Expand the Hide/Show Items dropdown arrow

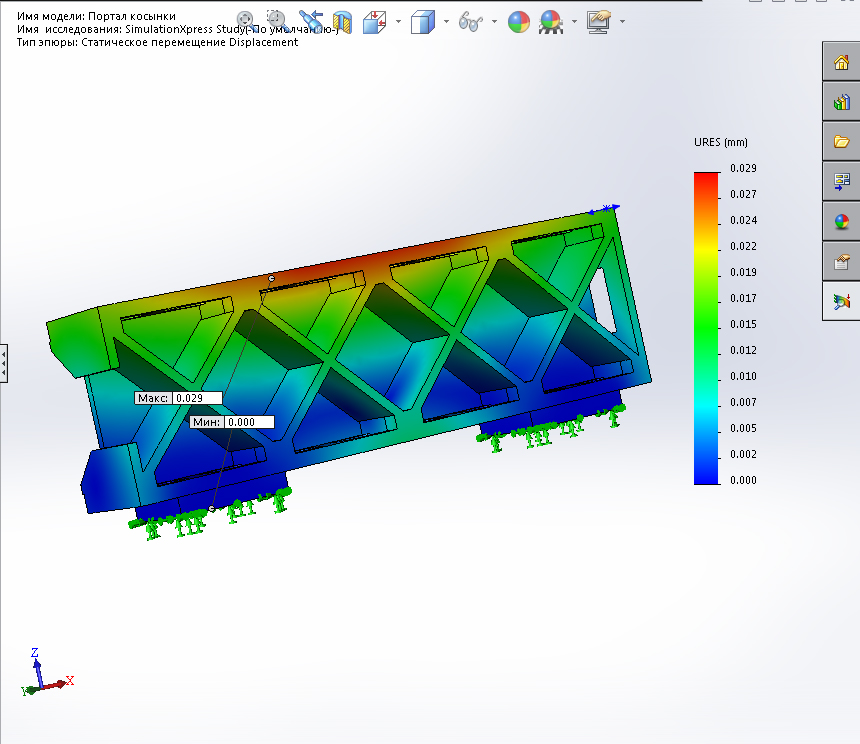[x=494, y=22]
